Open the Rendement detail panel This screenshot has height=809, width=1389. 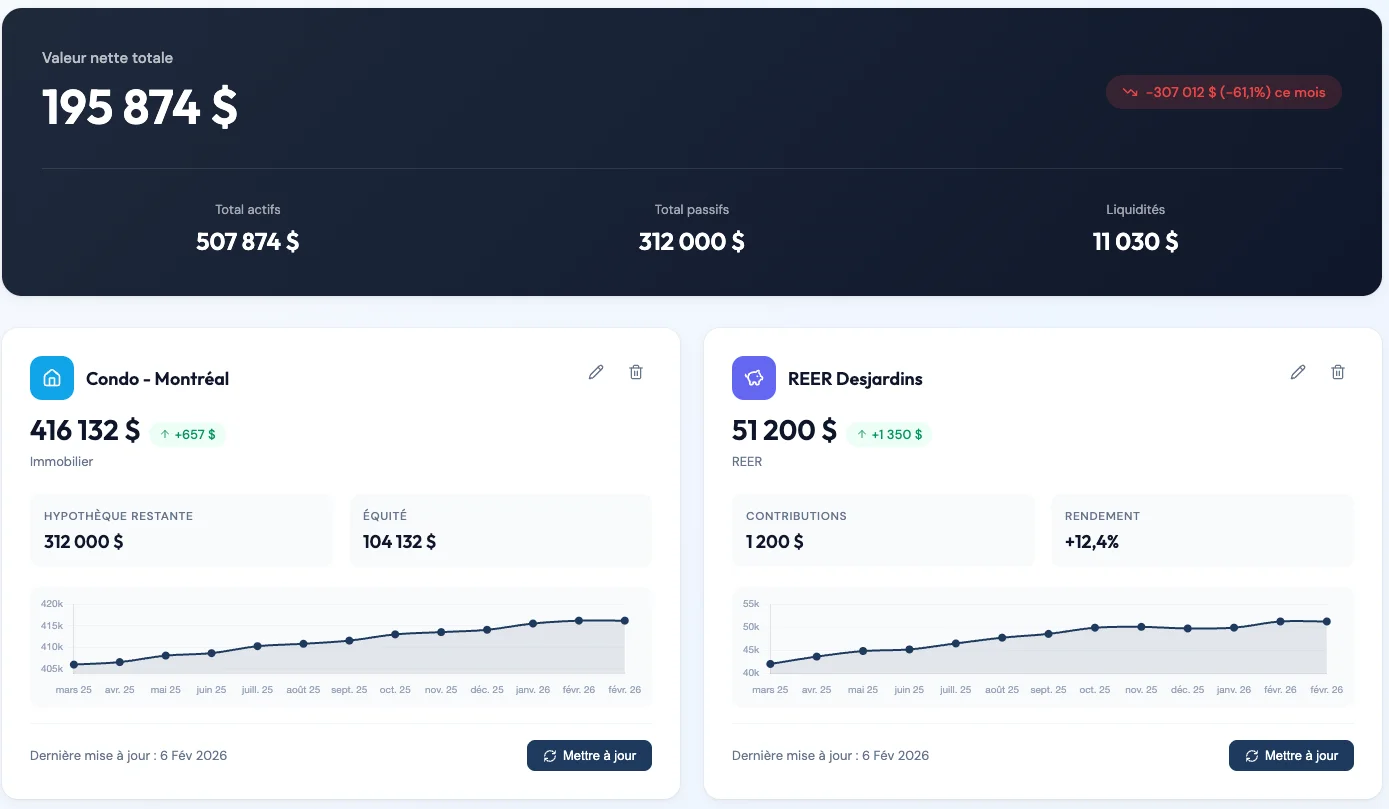pos(1202,530)
